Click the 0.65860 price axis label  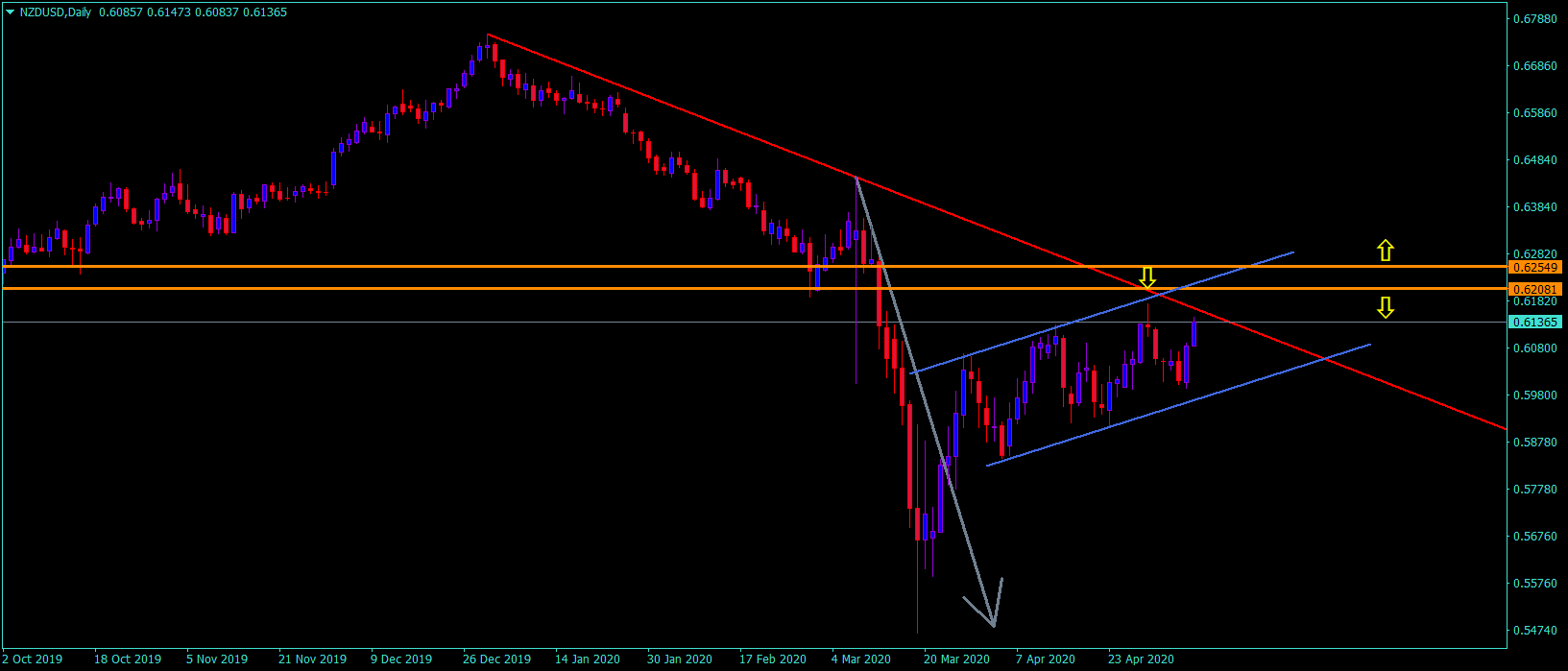tap(1533, 113)
